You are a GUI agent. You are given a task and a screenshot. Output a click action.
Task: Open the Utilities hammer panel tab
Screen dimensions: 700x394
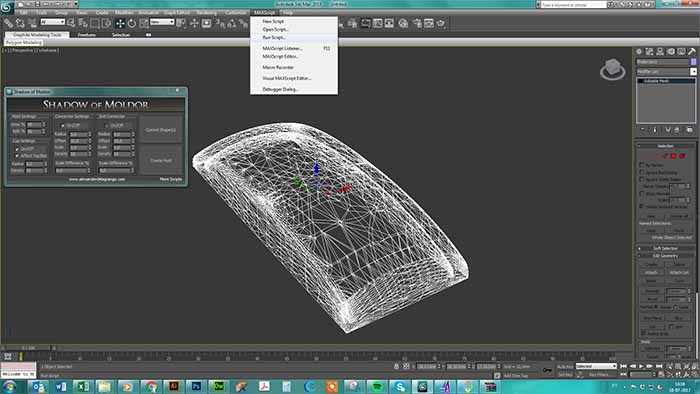[x=692, y=52]
